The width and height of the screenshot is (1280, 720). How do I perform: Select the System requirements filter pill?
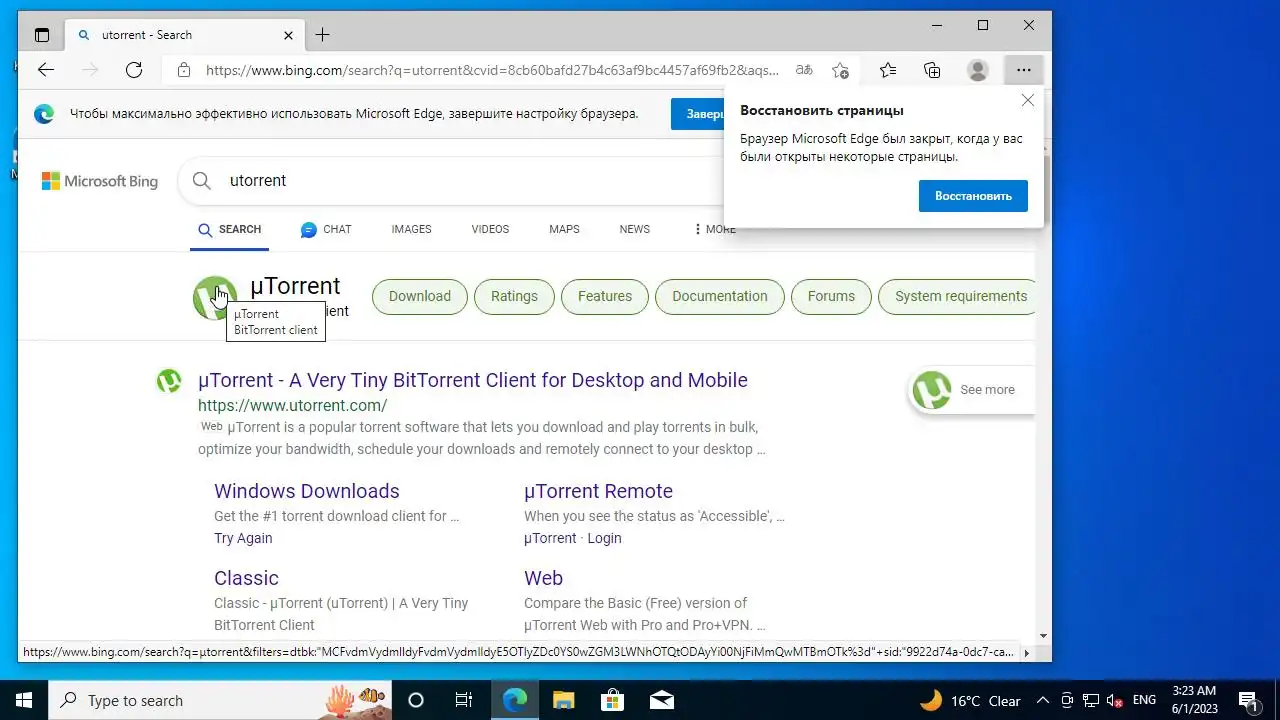point(957,296)
